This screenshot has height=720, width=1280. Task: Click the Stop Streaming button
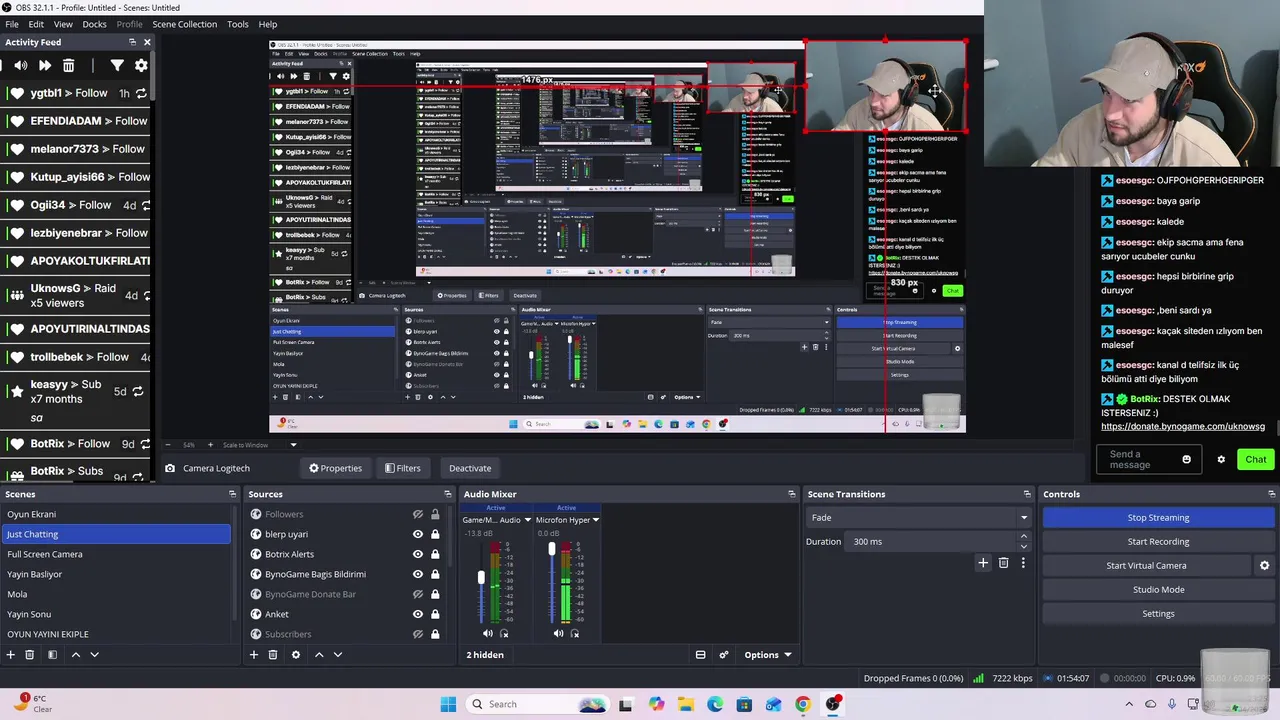[x=1158, y=517]
